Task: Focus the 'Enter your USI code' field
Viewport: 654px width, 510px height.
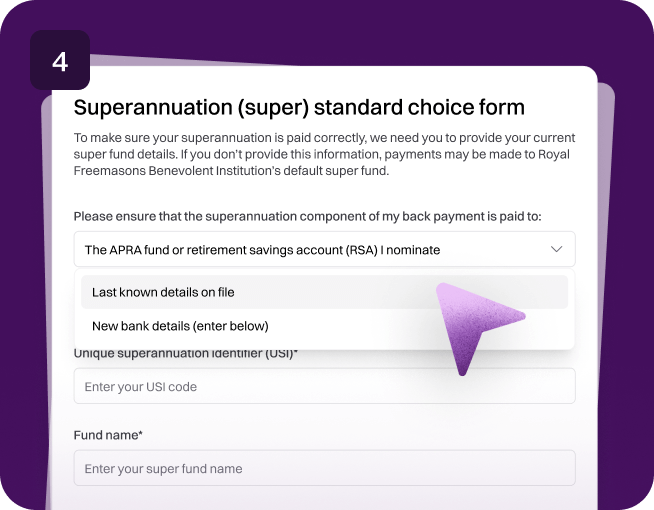Action: click(324, 386)
